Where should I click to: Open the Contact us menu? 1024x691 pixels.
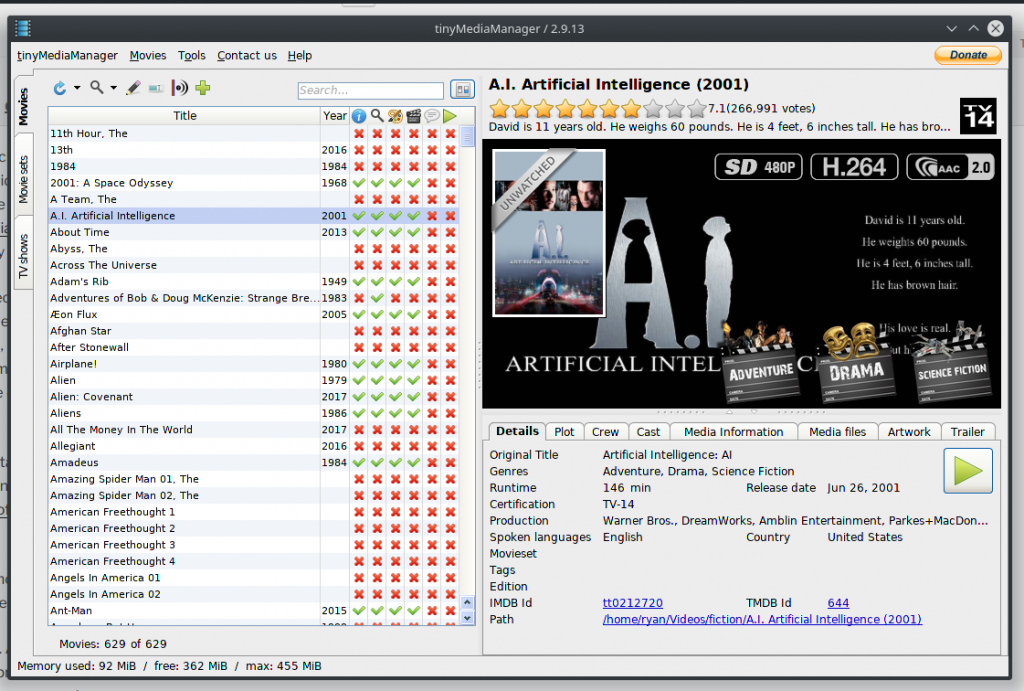(x=247, y=56)
